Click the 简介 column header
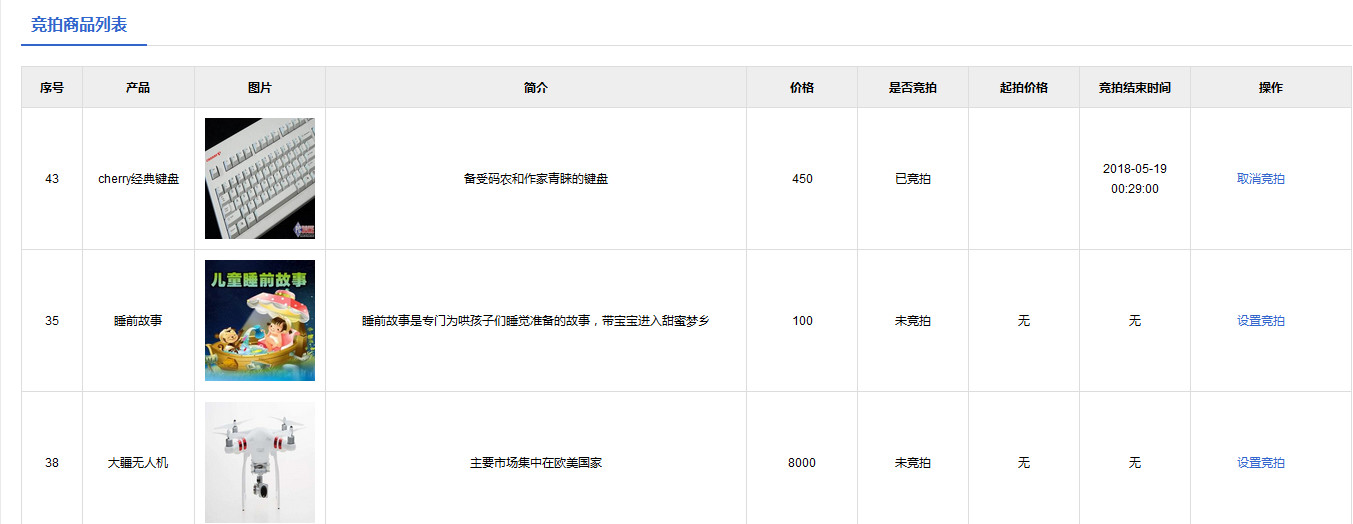Image resolution: width=1353 pixels, height=524 pixels. click(x=536, y=87)
